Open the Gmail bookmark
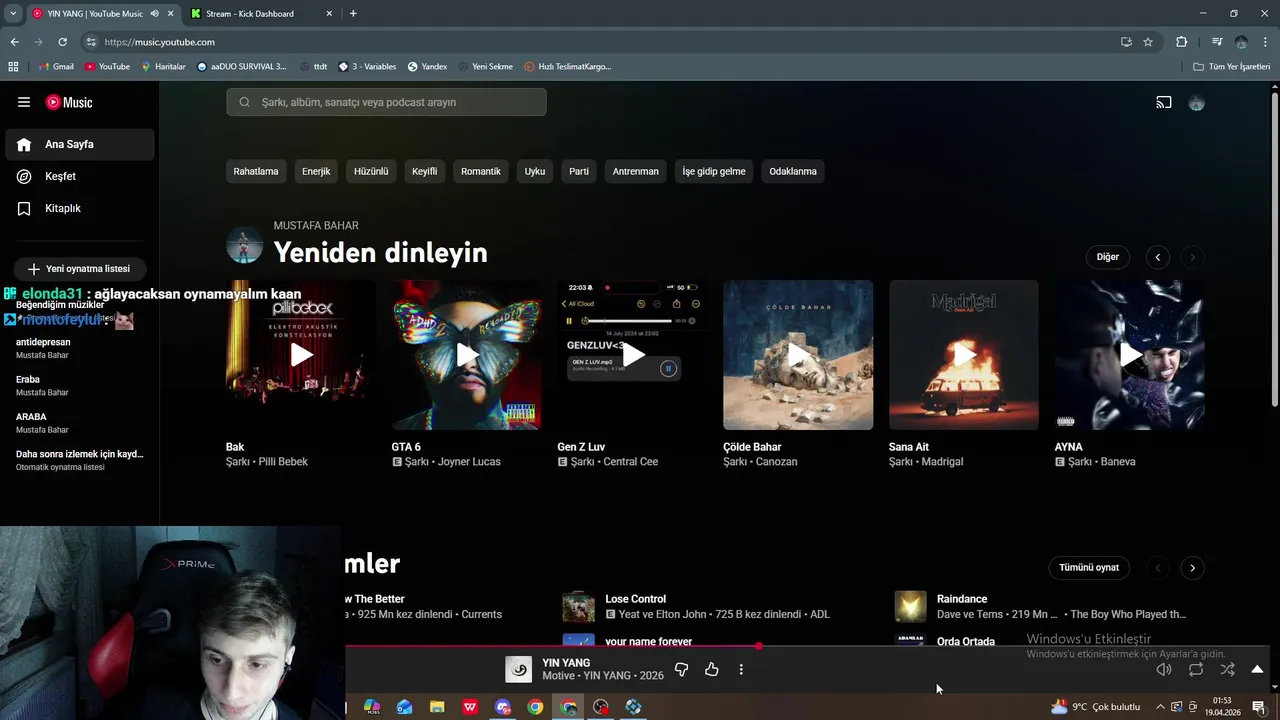 tap(56, 67)
